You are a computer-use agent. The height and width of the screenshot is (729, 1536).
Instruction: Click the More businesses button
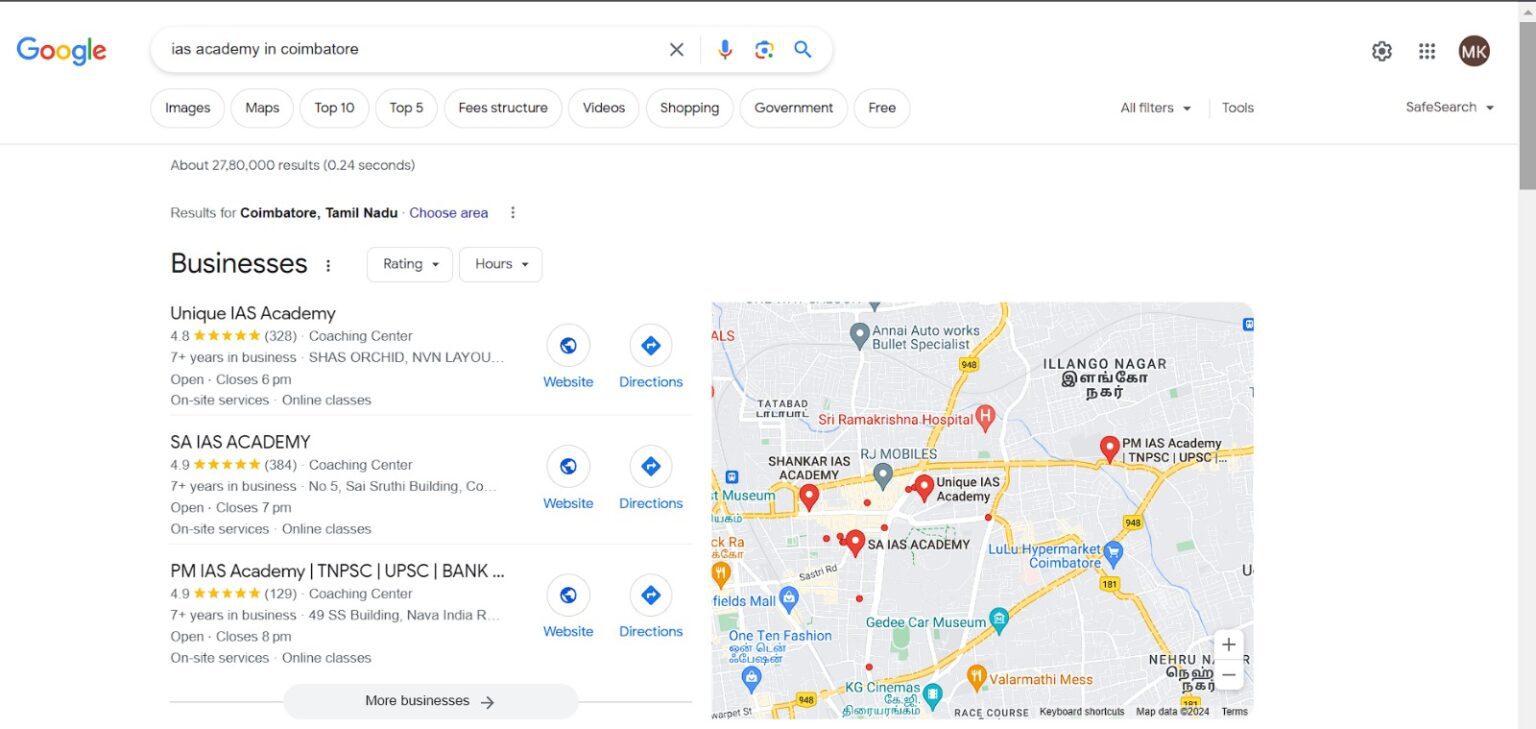(430, 701)
